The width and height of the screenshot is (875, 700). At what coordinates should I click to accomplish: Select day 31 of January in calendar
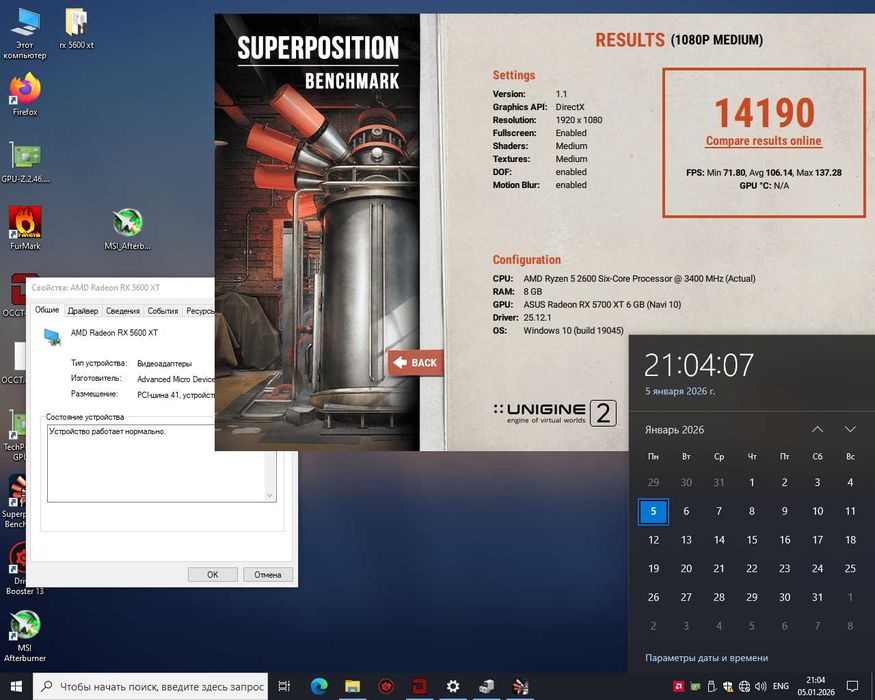(x=818, y=597)
